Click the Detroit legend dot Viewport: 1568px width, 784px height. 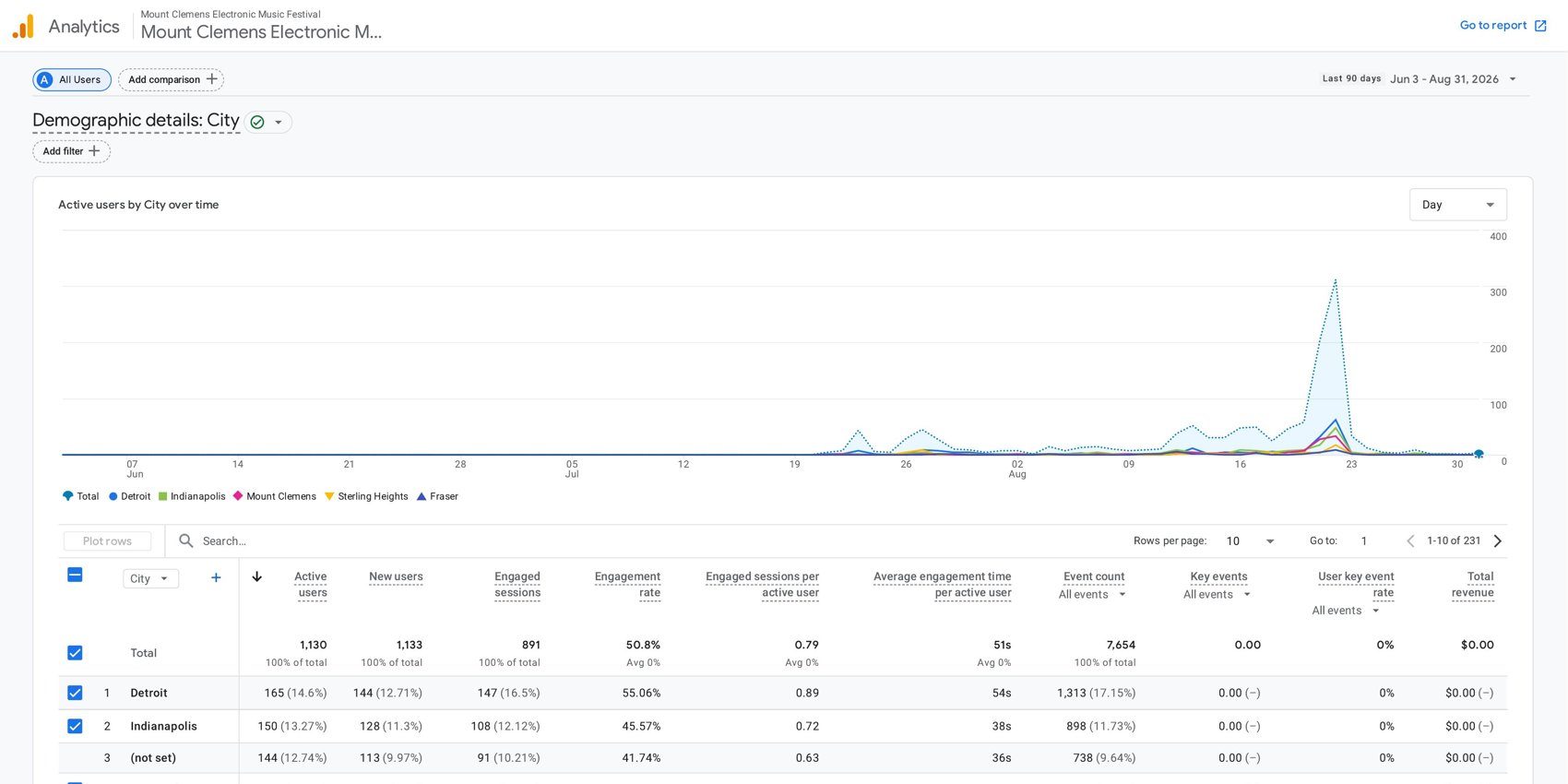[113, 496]
